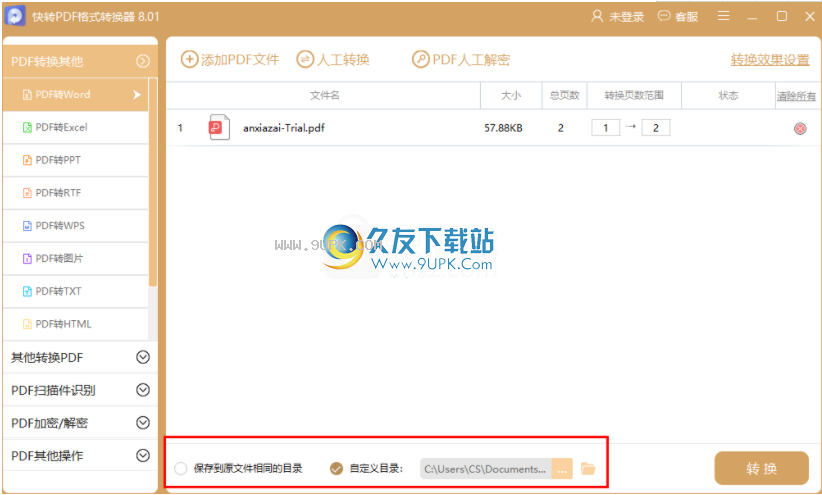Click the output path field C:\Users\CS\Documents
This screenshot has width=822, height=495.
tap(485, 469)
